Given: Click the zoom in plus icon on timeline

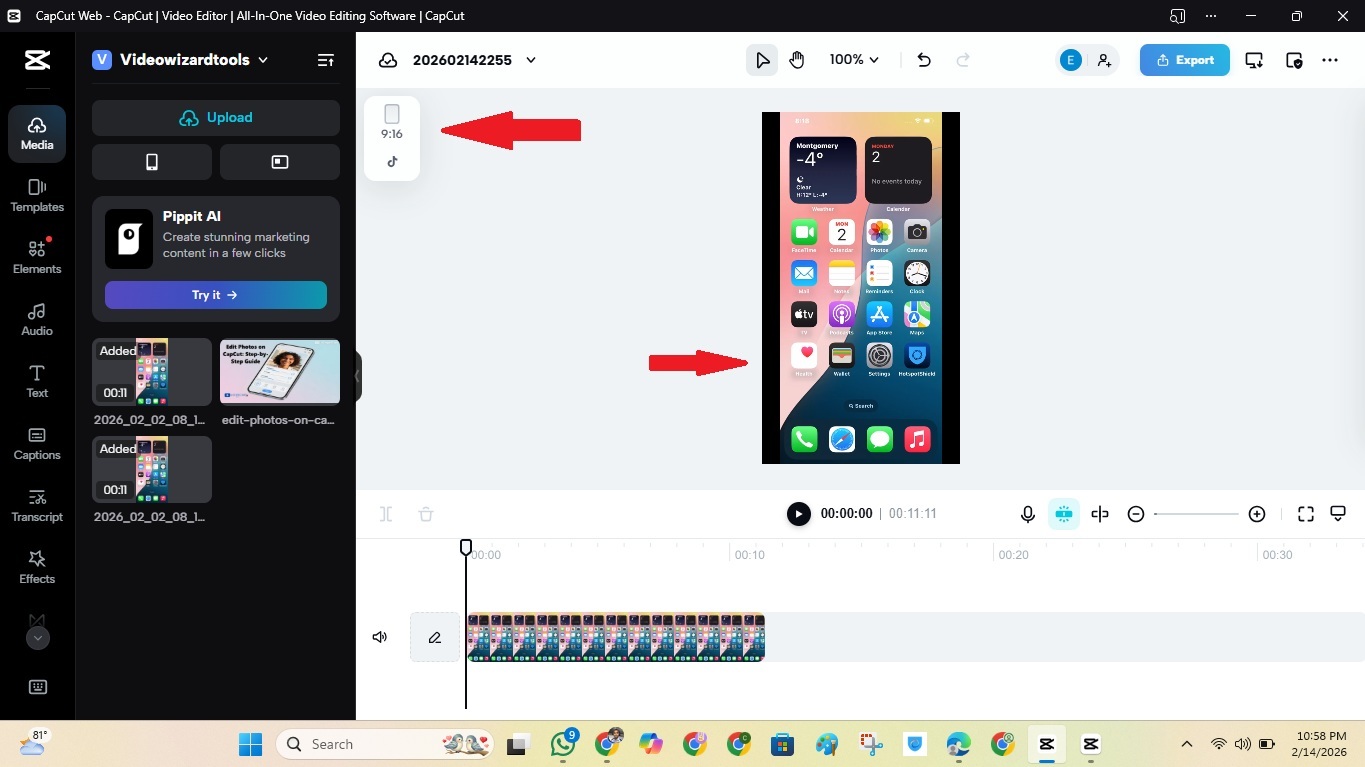Looking at the screenshot, I should click(x=1257, y=514).
